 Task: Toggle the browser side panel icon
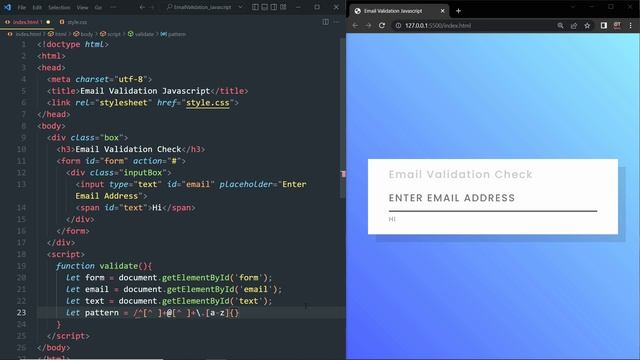[x=604, y=25]
